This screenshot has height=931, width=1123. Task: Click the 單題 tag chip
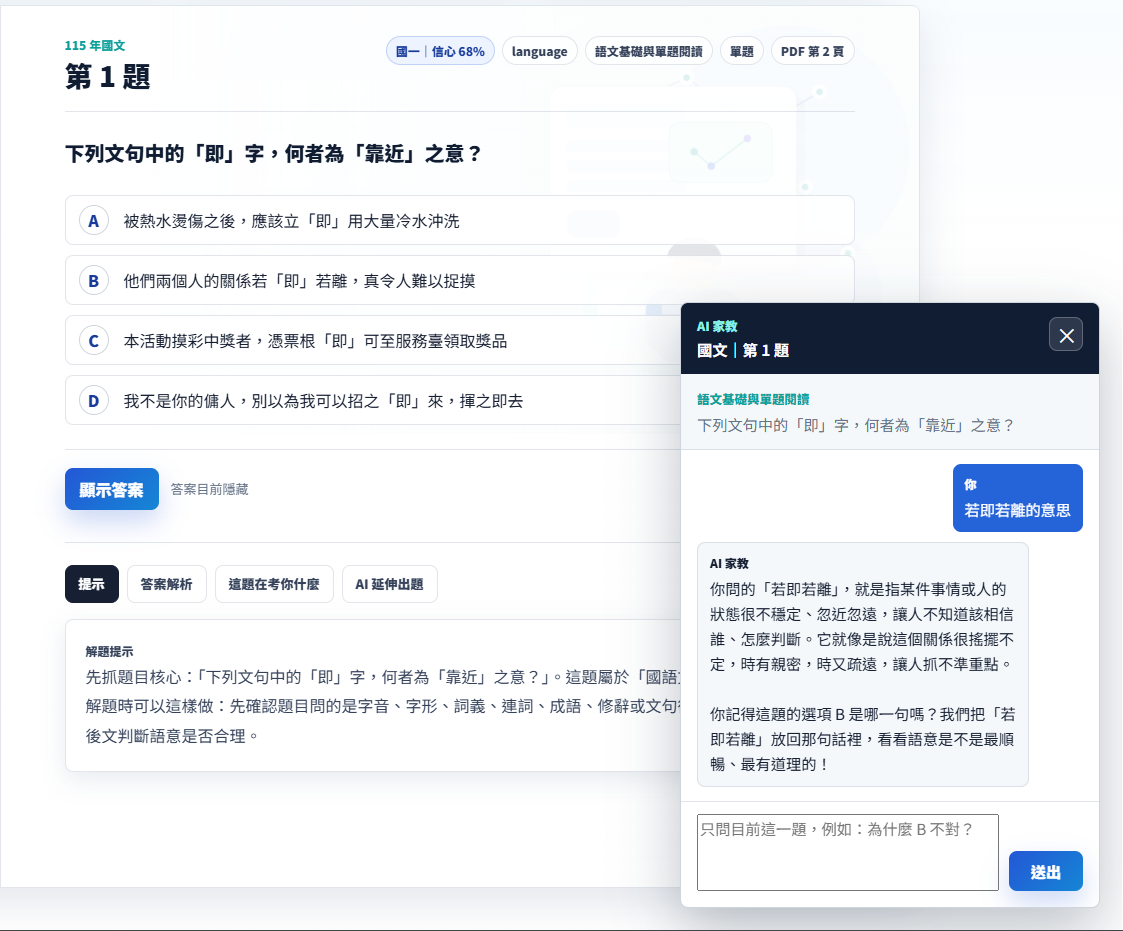click(x=742, y=52)
